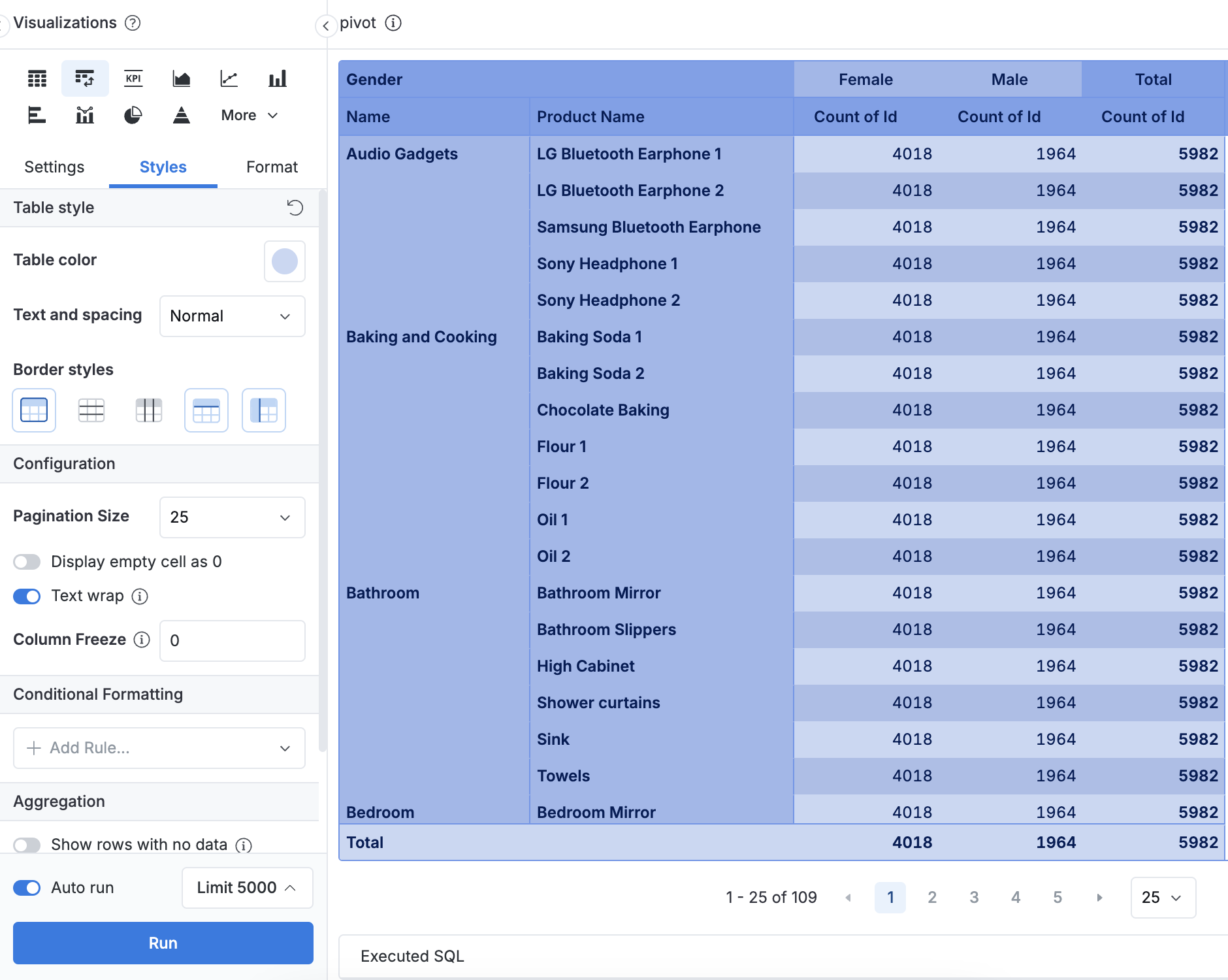The image size is (1228, 980).
Task: Choose the horizontal bar chart visualization
Action: point(37,116)
